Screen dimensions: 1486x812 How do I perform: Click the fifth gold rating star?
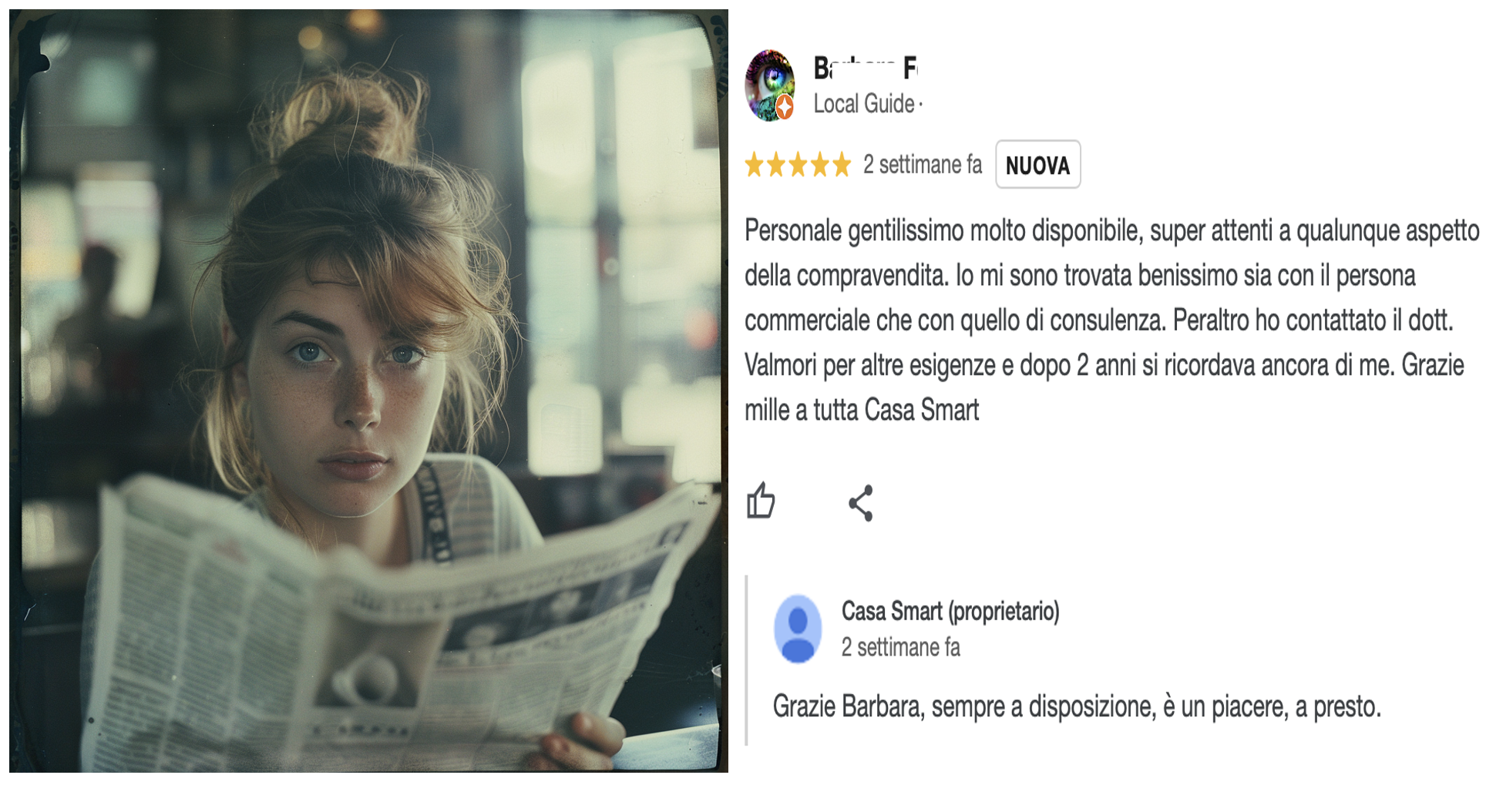pos(842,165)
